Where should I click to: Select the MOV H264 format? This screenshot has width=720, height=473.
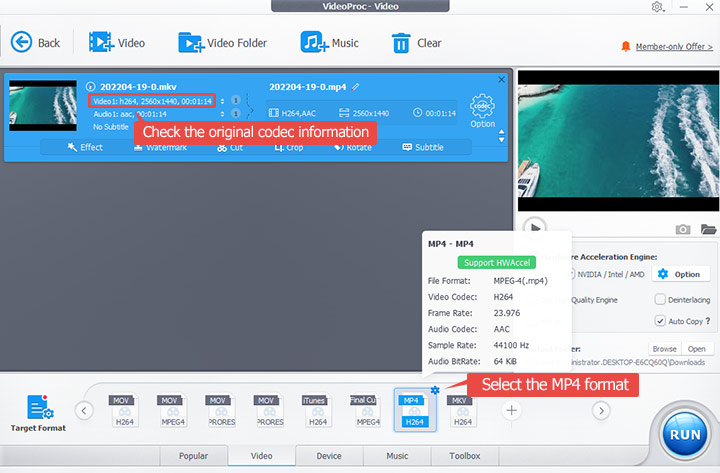click(124, 411)
